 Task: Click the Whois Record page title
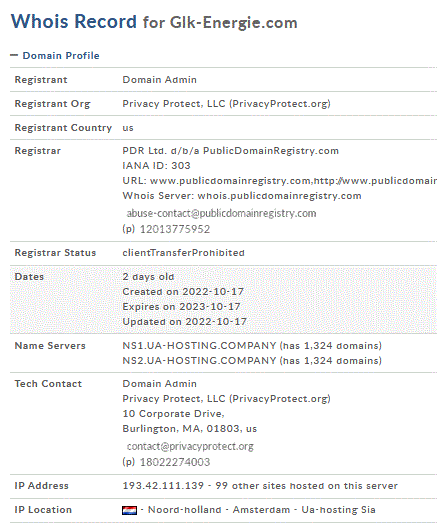(x=154, y=22)
